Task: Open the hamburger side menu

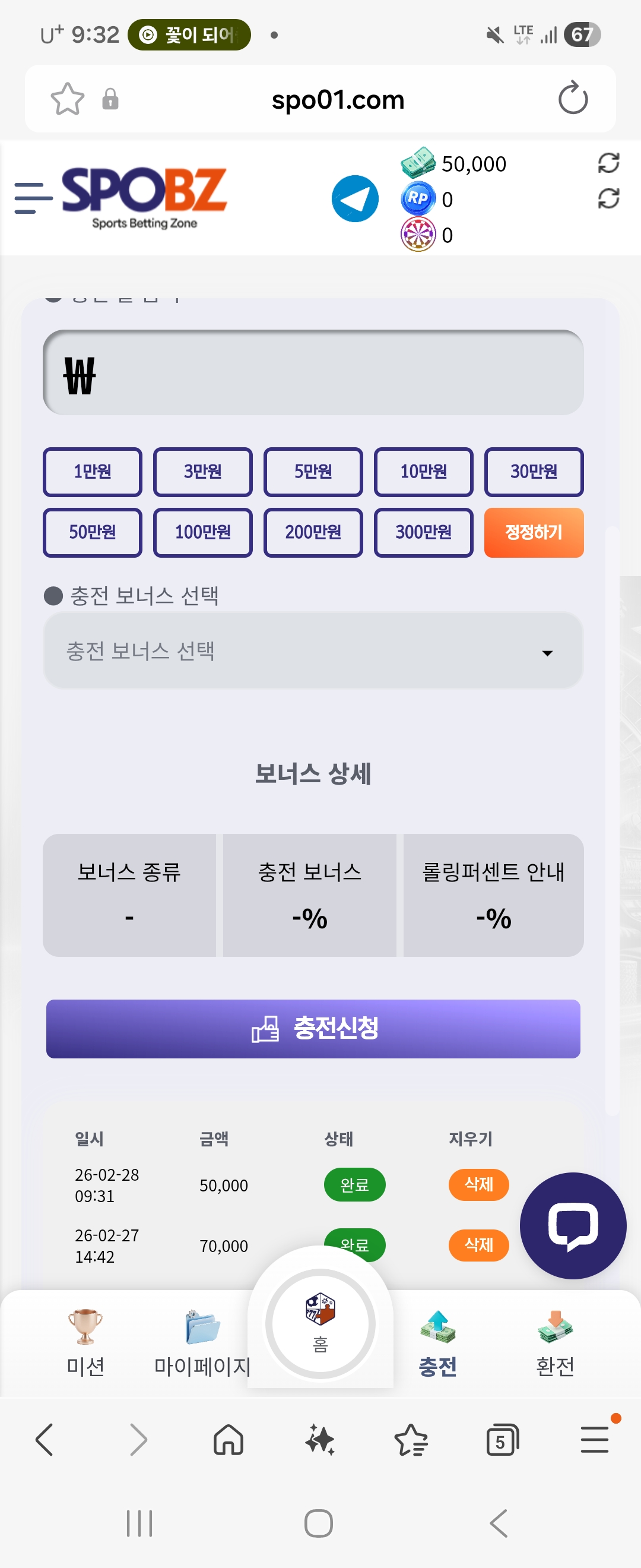Action: point(33,198)
